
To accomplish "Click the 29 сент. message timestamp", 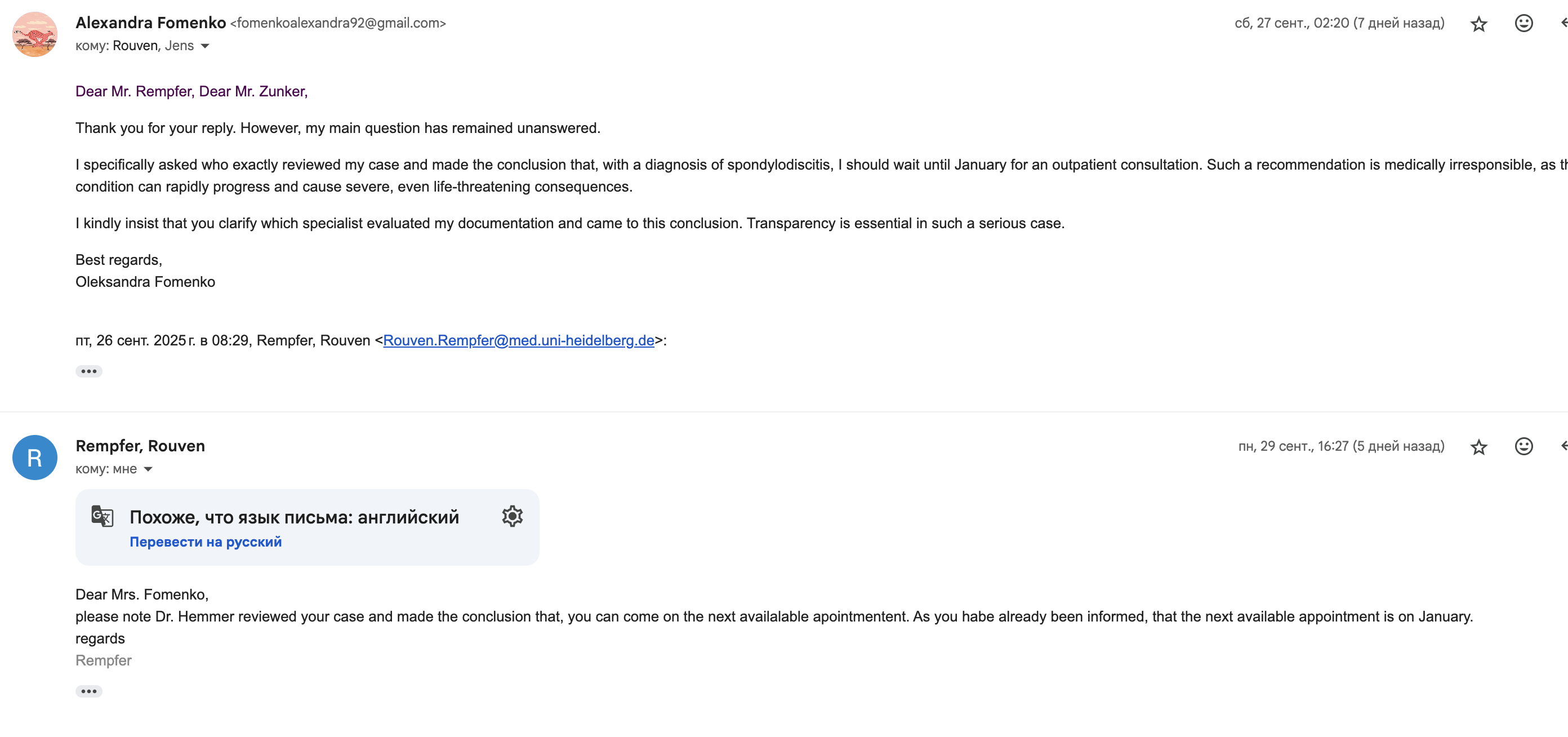I will coord(1340,446).
